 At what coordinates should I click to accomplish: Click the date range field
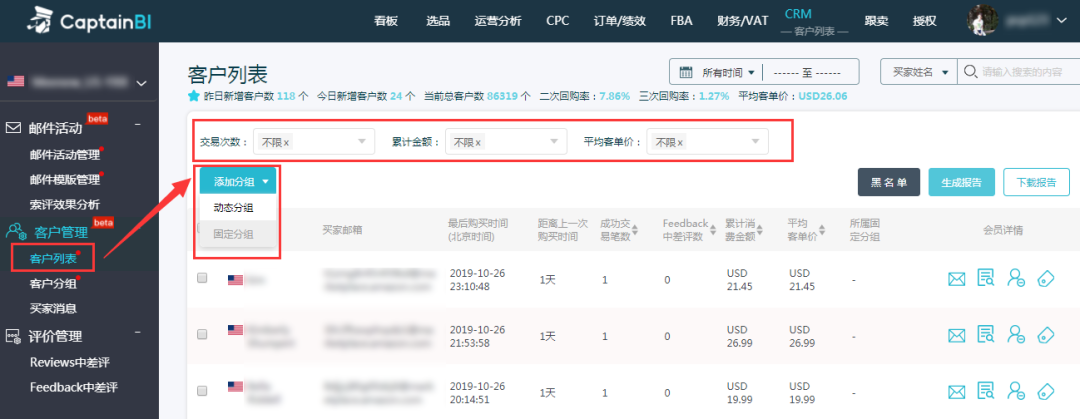807,72
